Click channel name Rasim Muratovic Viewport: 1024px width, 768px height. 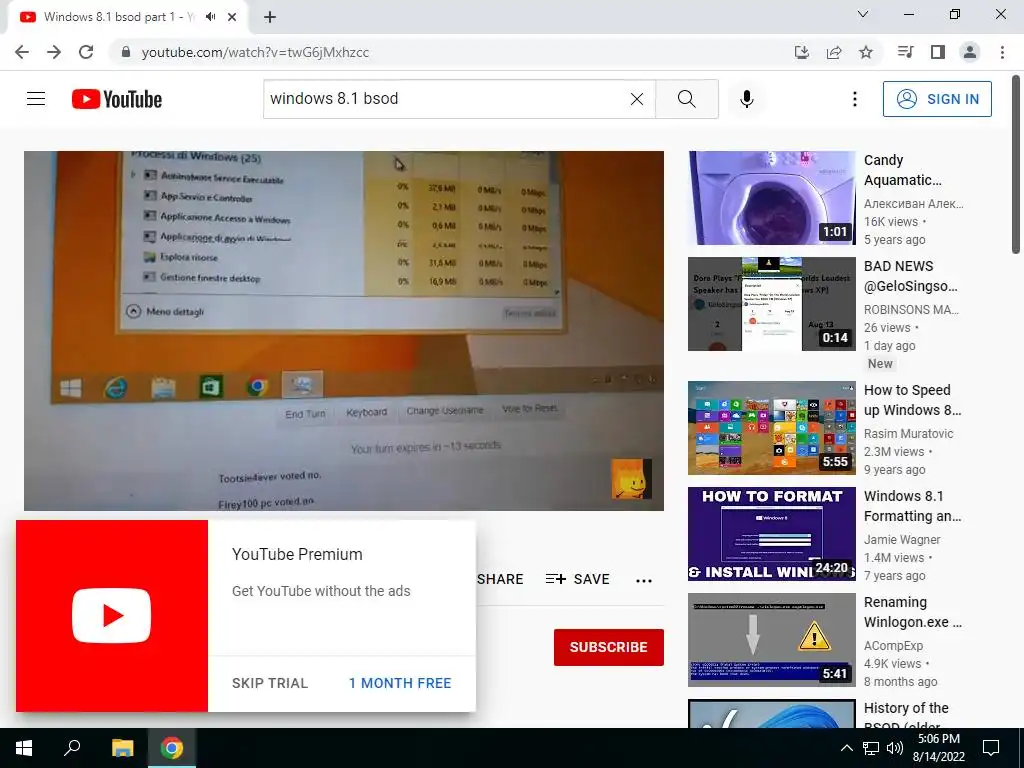point(908,434)
